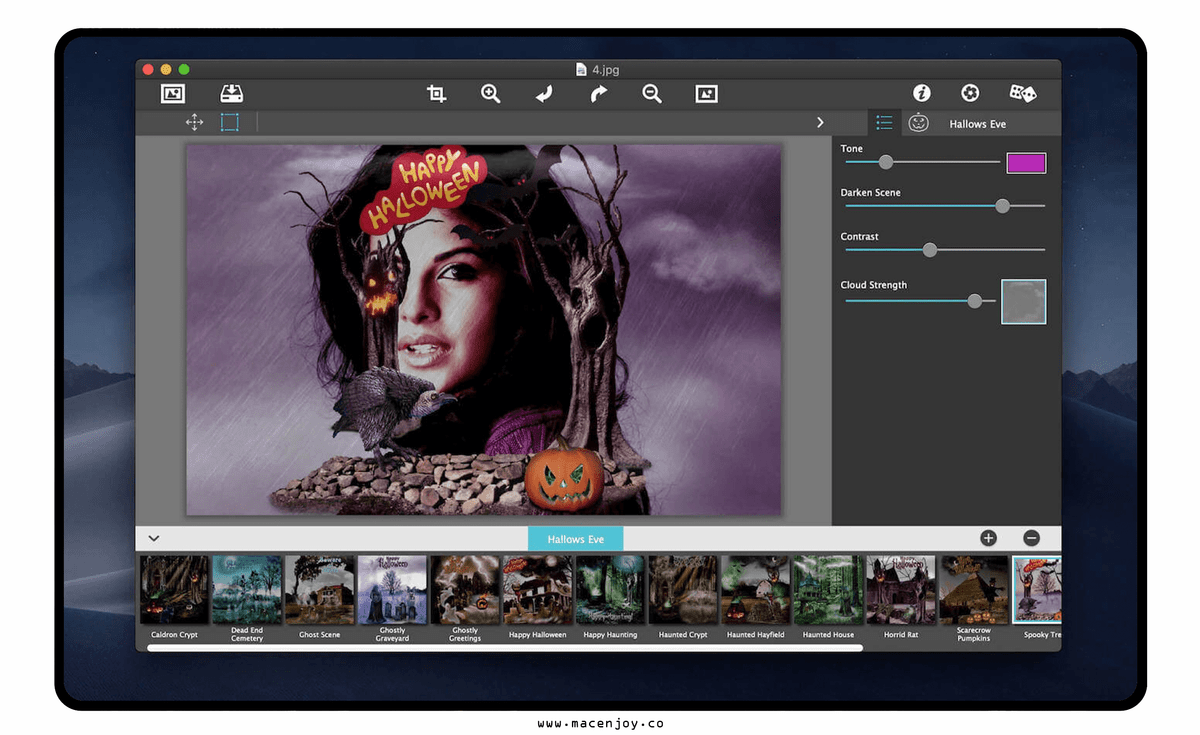Zoom in with the plus magnifier
1200x735 pixels.
490,93
